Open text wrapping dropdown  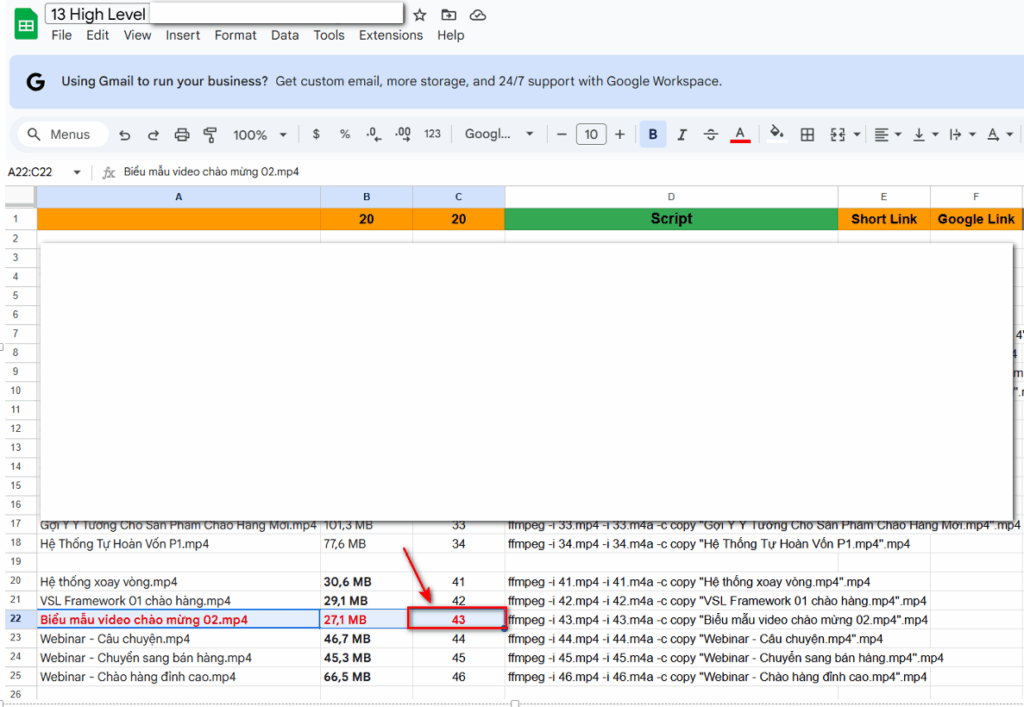(x=962, y=134)
